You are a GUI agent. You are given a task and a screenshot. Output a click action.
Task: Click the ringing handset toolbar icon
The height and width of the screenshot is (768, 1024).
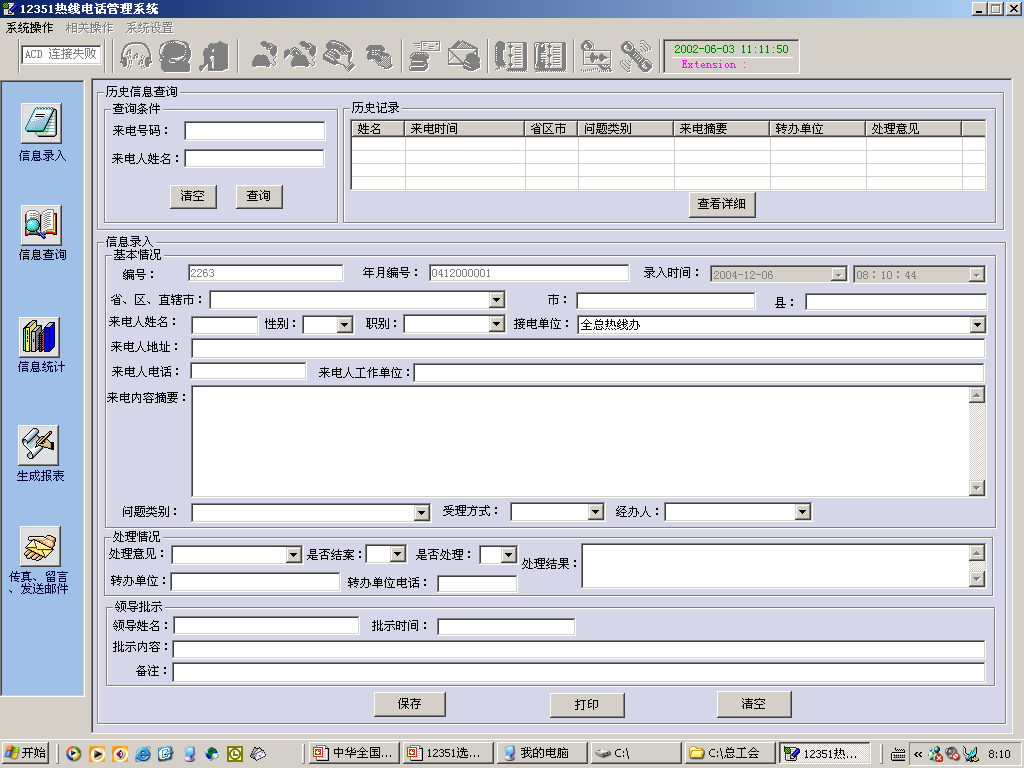coord(636,56)
